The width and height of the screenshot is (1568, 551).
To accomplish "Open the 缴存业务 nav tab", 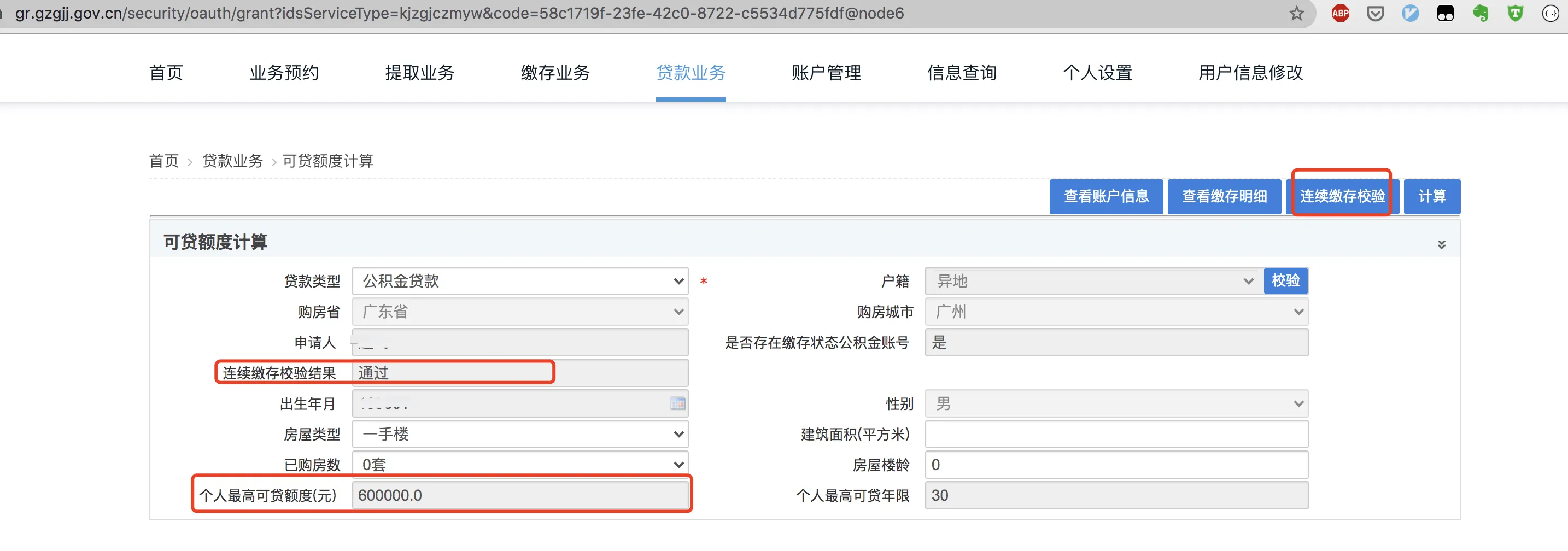I will (555, 73).
